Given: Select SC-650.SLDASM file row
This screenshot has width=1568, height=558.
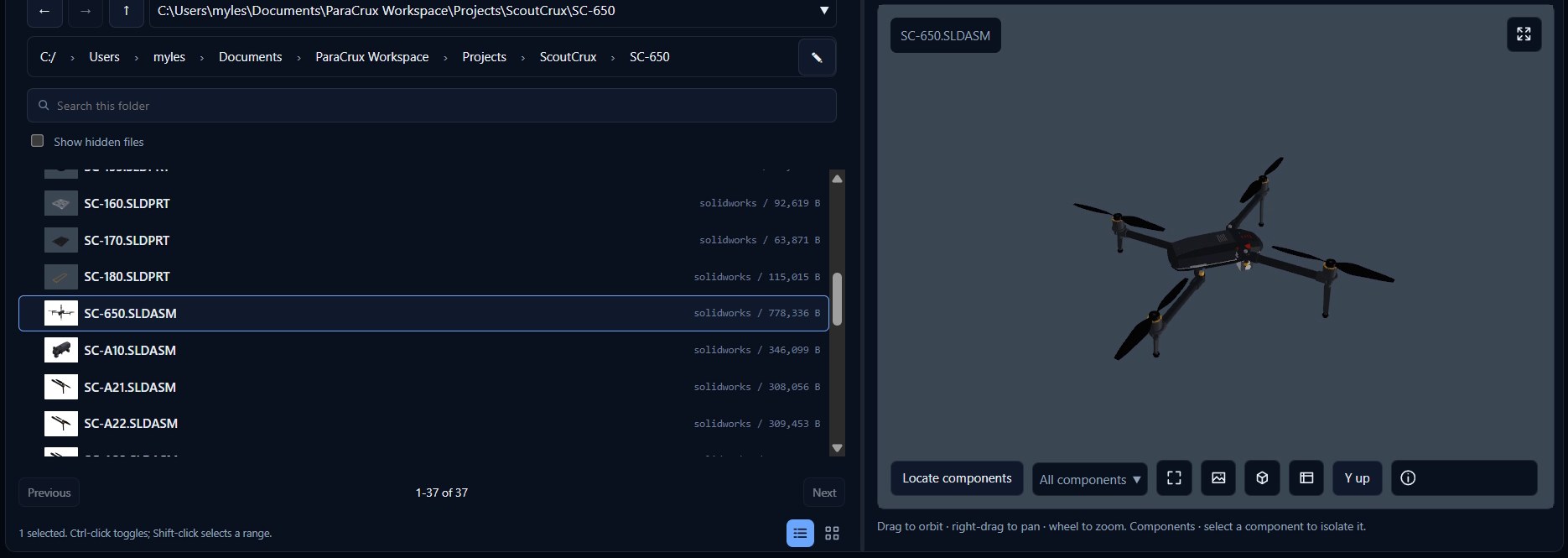Looking at the screenshot, I should [423, 313].
